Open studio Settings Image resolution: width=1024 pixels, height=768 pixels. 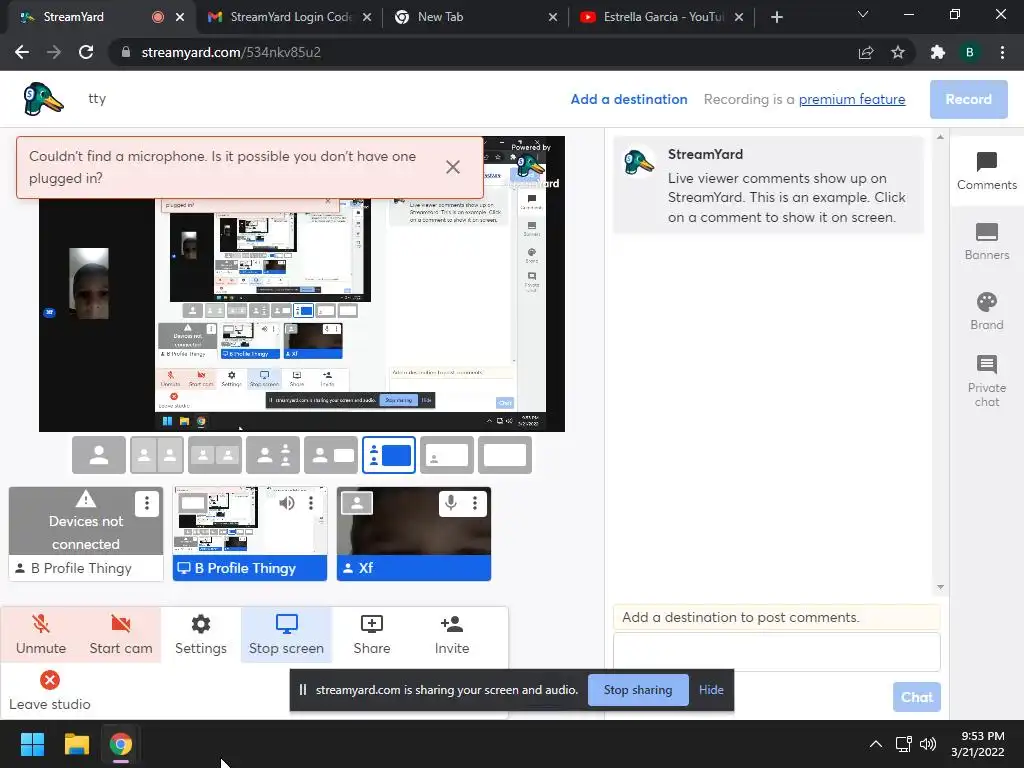click(200, 635)
